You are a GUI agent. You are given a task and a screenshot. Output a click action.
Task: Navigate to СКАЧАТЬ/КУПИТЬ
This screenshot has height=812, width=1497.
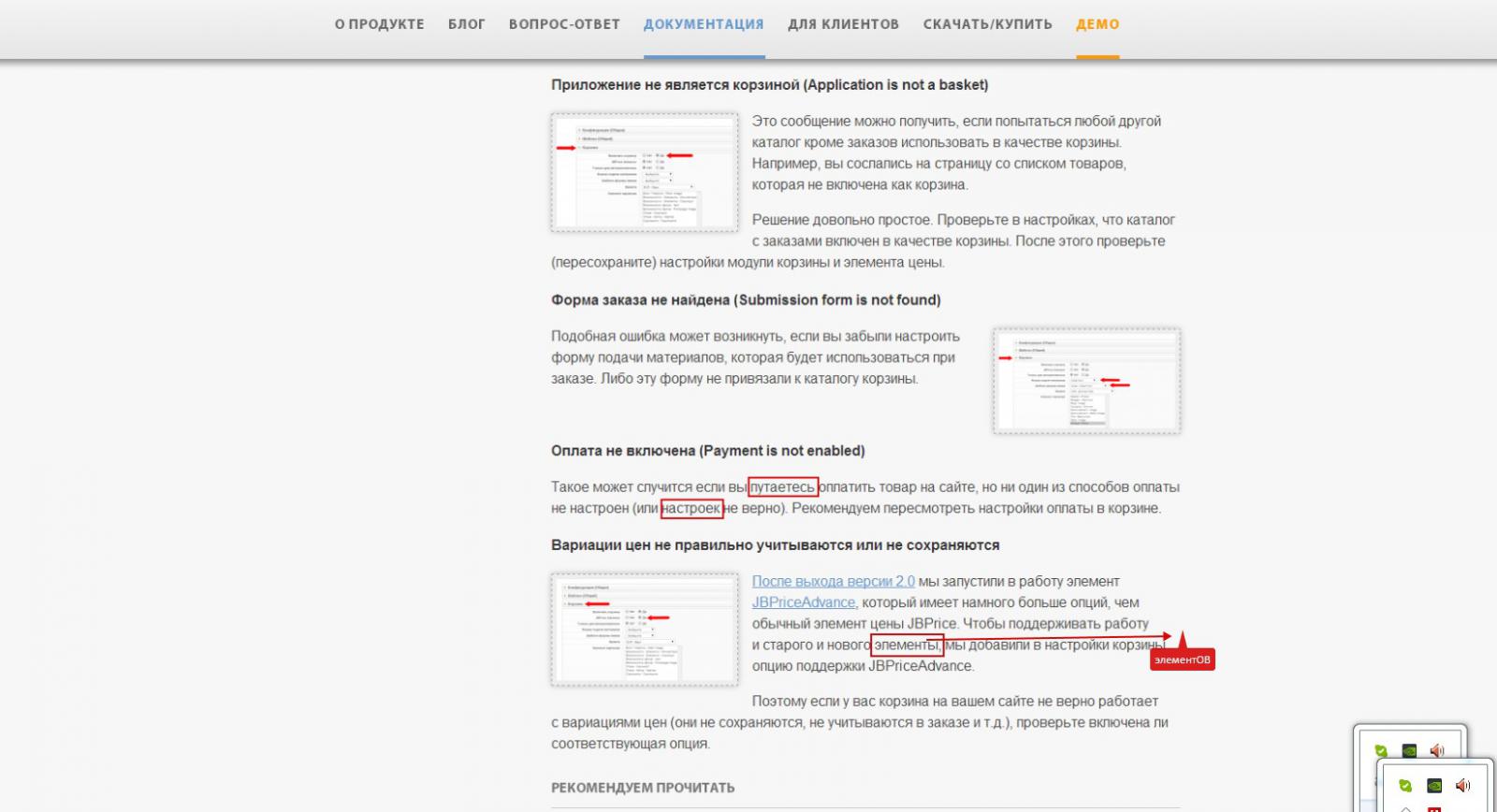pos(987,24)
